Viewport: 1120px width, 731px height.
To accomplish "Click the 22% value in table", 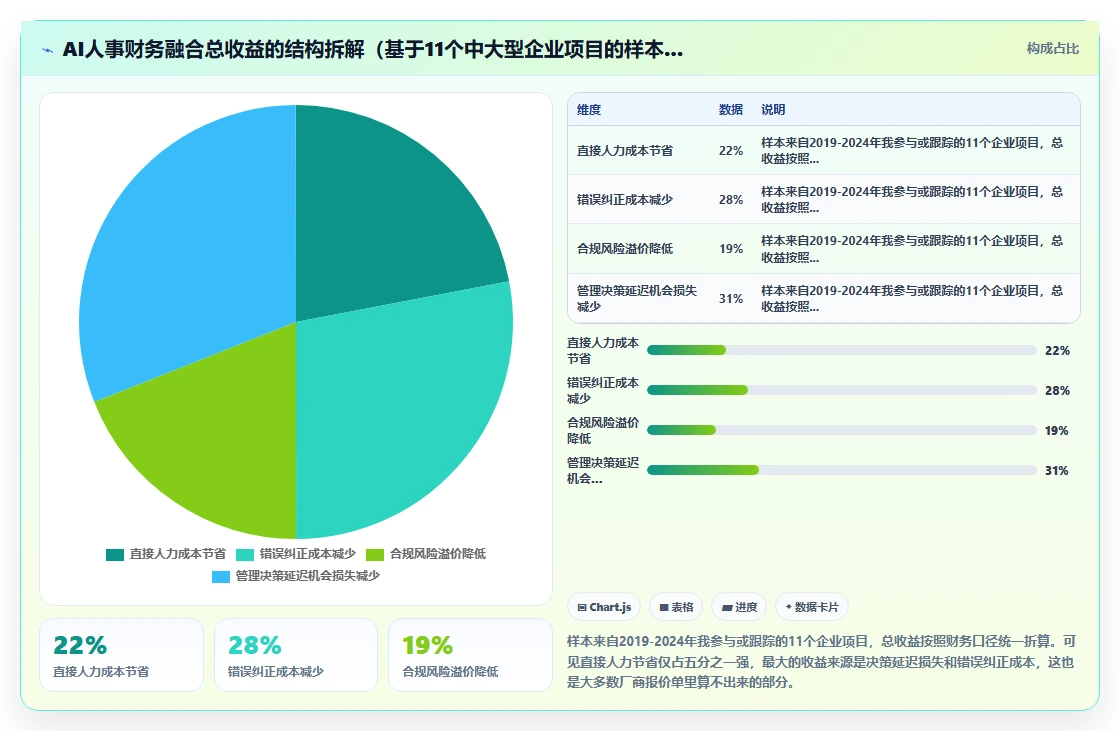I will 731,151.
